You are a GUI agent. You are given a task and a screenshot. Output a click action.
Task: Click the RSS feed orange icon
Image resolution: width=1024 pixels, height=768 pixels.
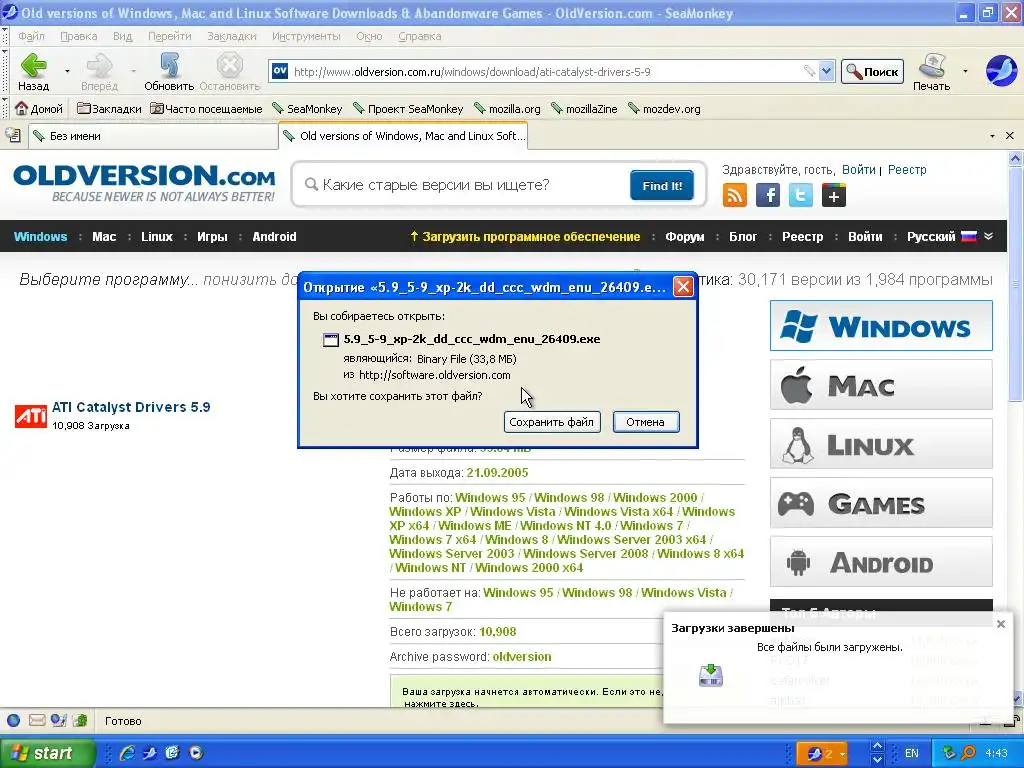coord(735,195)
